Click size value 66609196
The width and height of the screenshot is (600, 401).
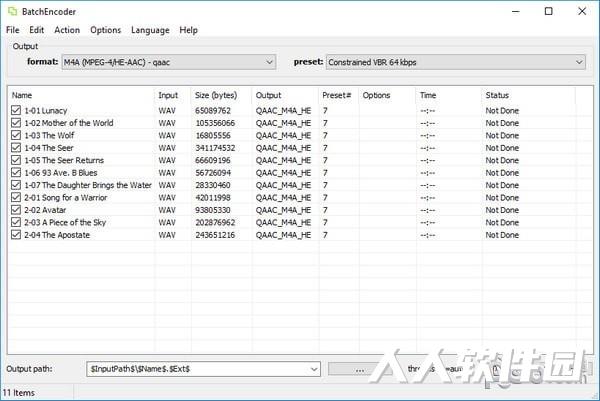pos(213,160)
